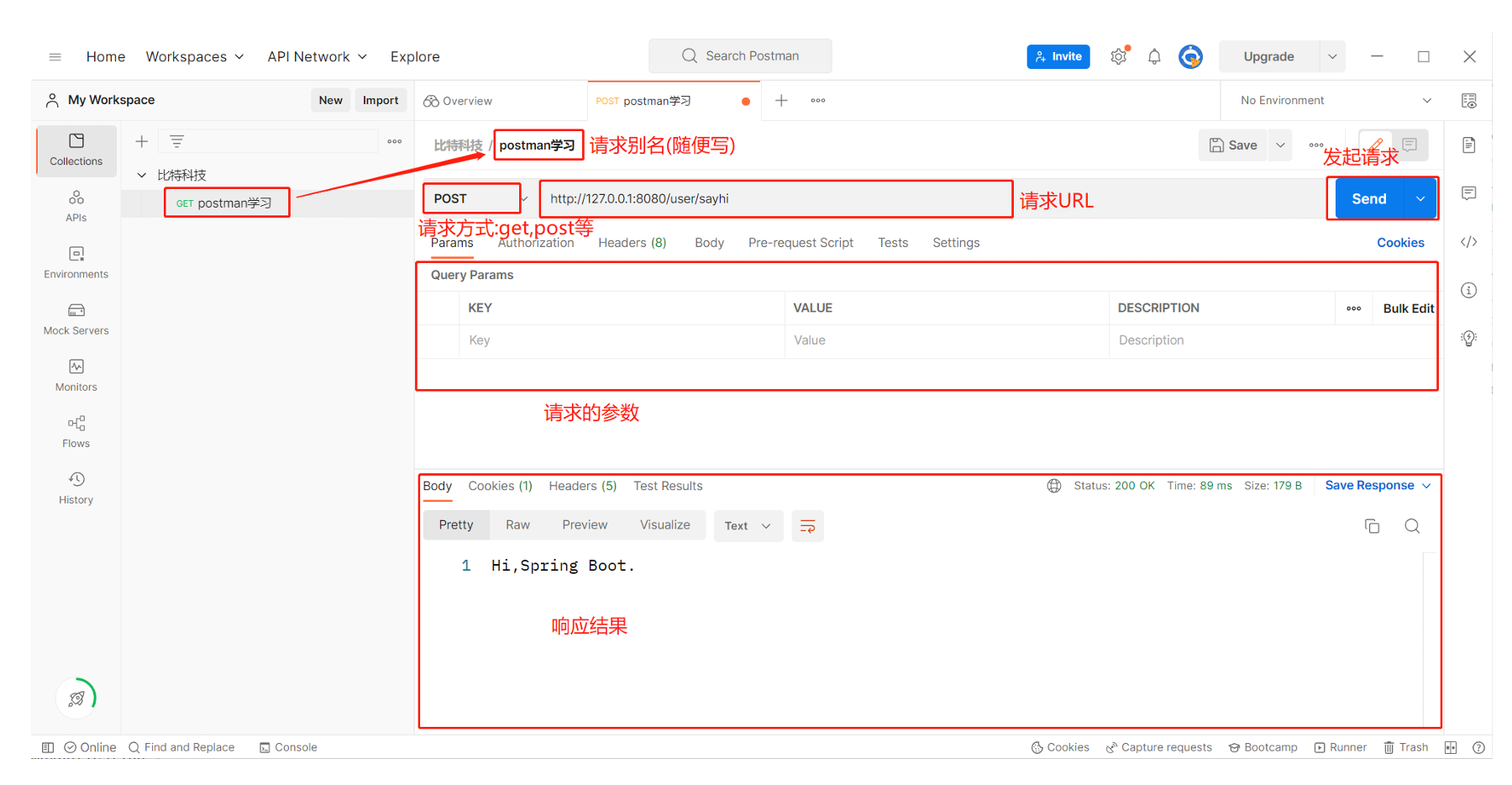Open the Send options dropdown arrow

[1420, 198]
